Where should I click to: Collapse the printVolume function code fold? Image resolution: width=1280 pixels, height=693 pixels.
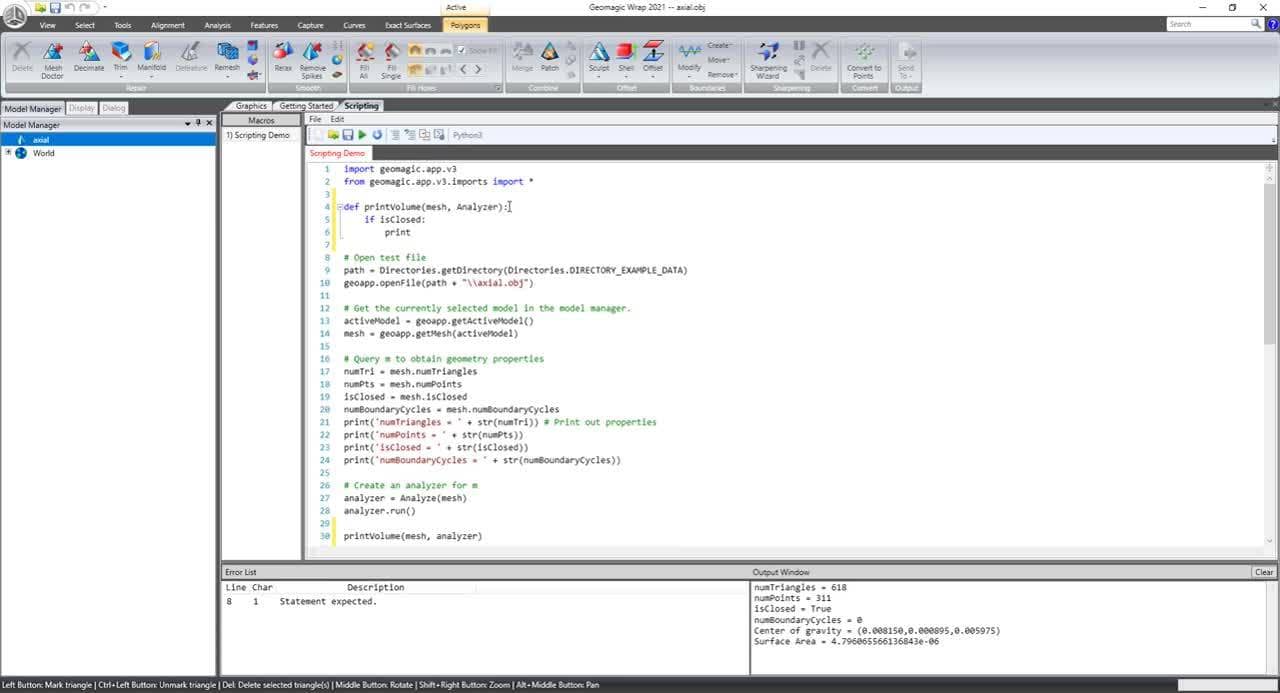(x=340, y=207)
